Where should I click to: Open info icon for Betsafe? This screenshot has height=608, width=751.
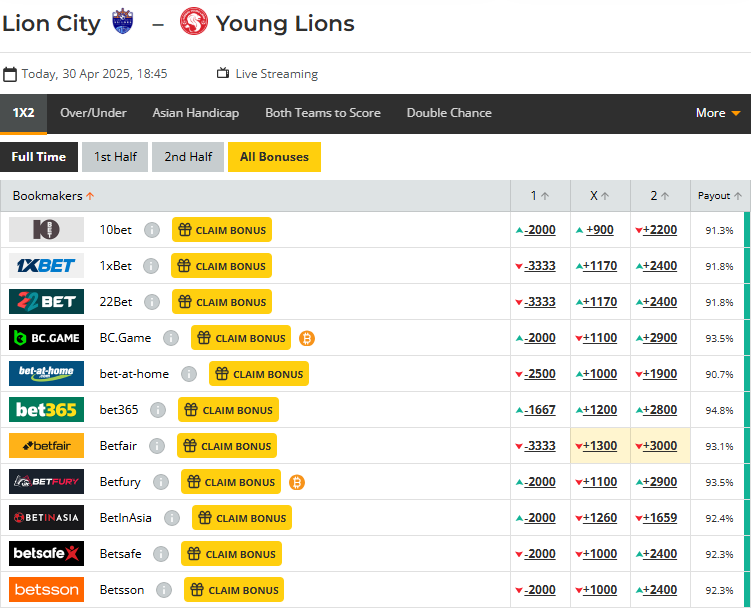click(161, 554)
